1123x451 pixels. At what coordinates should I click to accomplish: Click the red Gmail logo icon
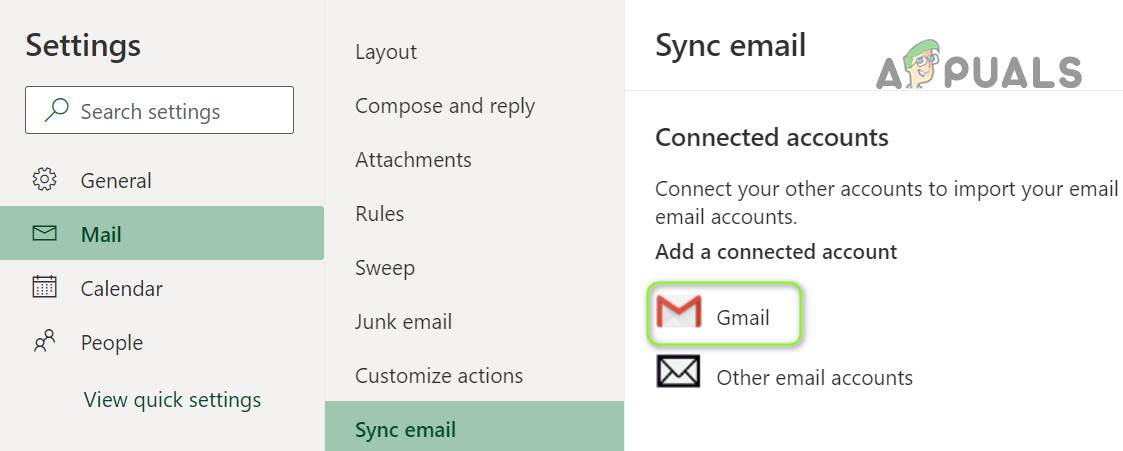(679, 313)
